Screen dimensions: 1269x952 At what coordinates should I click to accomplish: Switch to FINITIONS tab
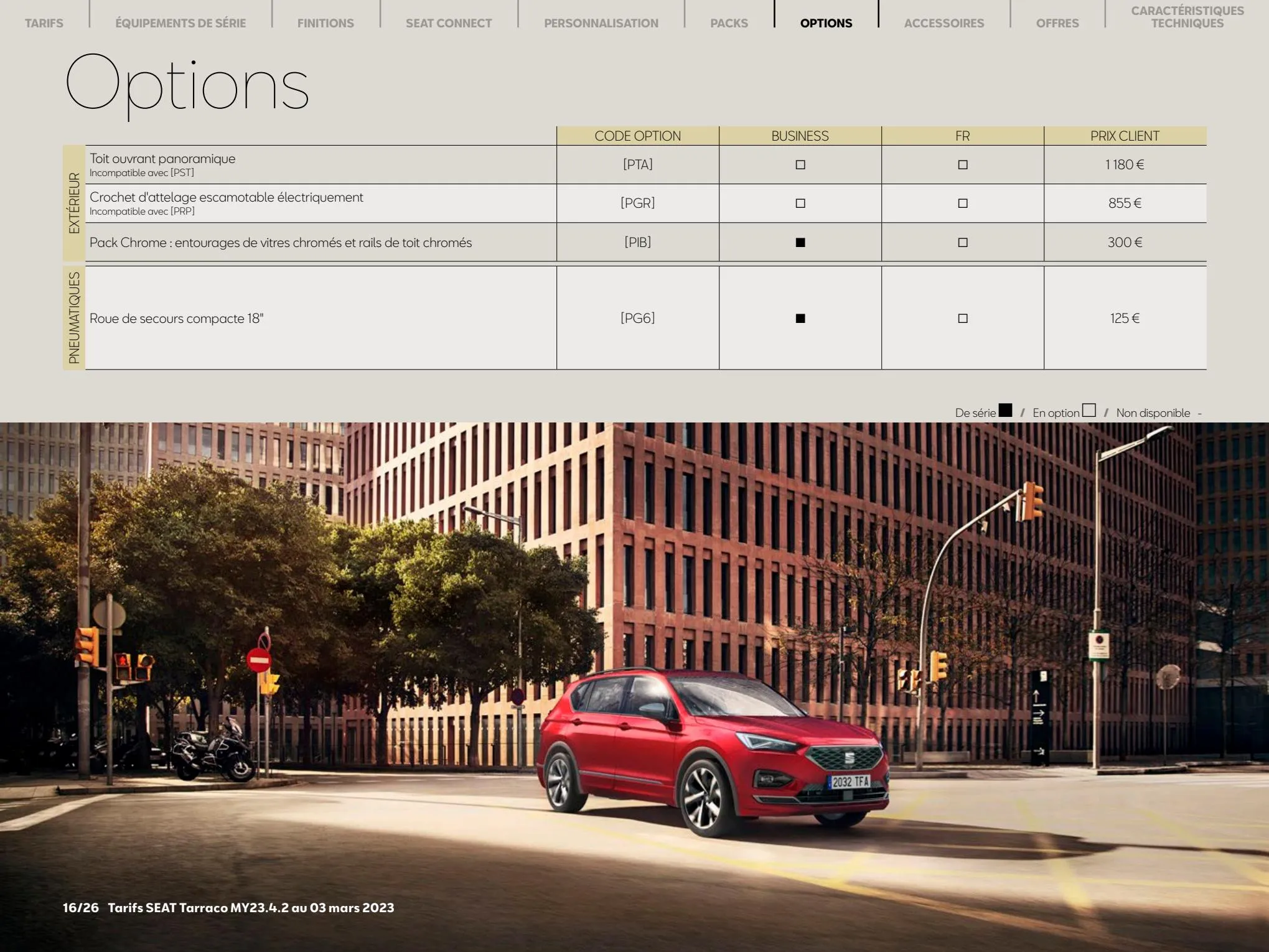pyautogui.click(x=325, y=23)
